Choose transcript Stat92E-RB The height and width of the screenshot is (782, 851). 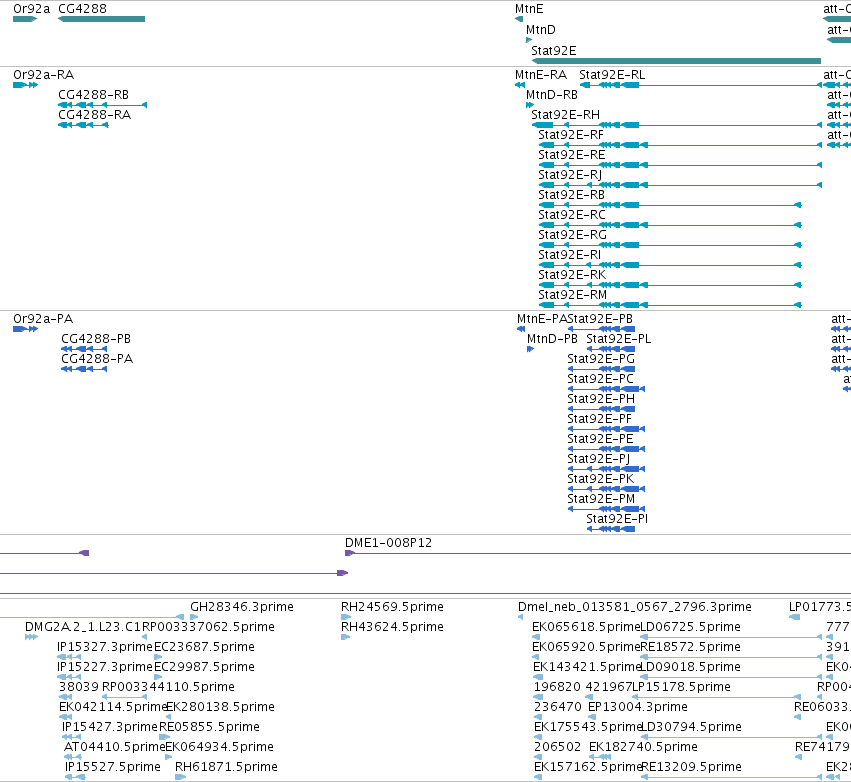tap(571, 195)
